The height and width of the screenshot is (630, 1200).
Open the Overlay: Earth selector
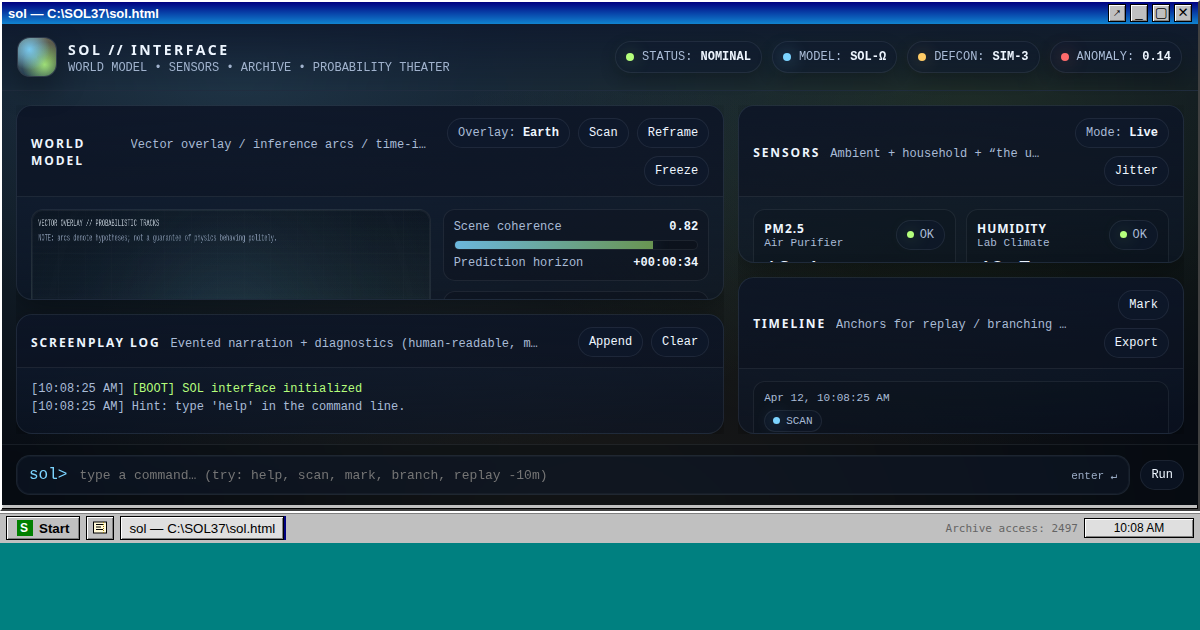tap(508, 133)
